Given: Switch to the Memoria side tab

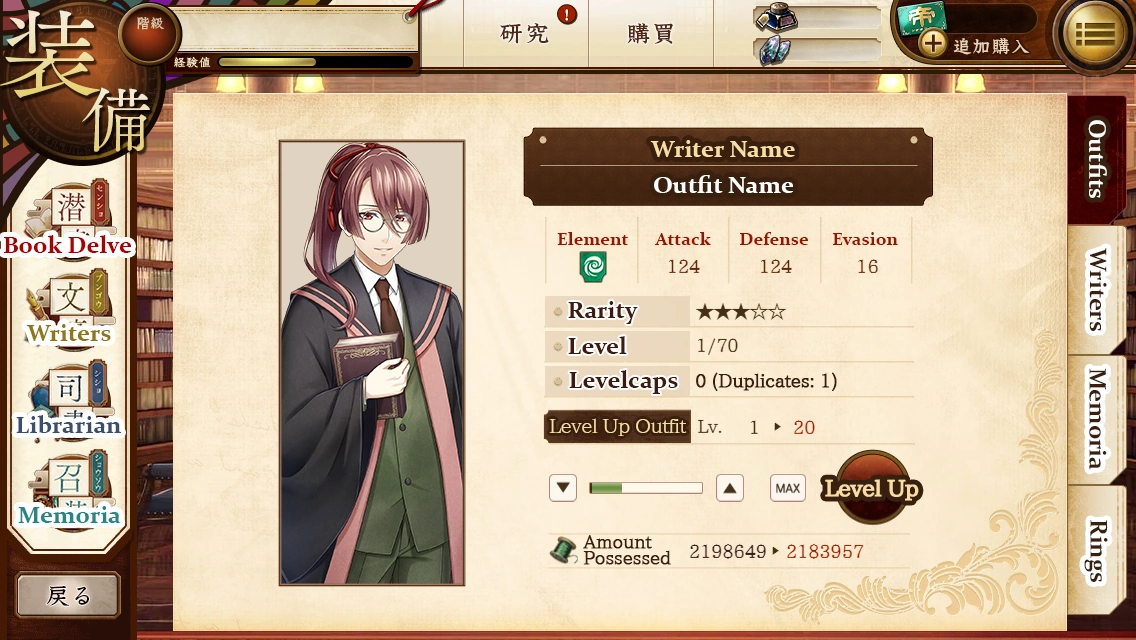Looking at the screenshot, I should [x=1096, y=419].
